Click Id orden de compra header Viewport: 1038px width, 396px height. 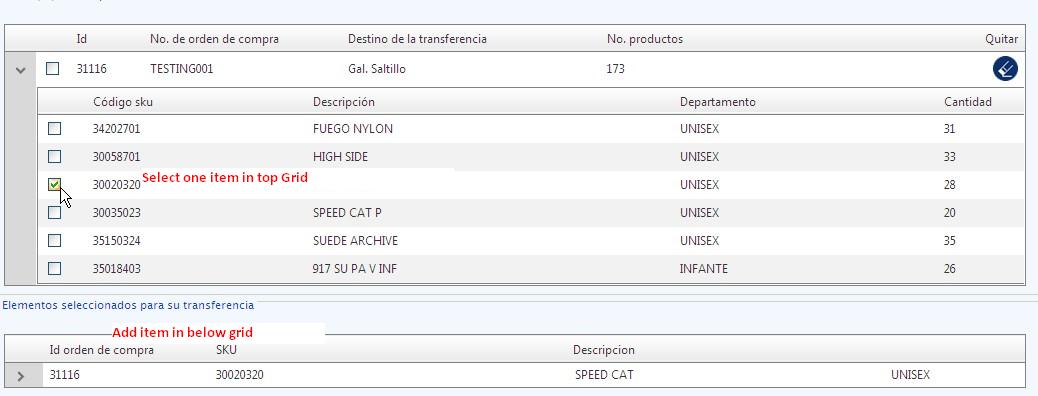(101, 350)
